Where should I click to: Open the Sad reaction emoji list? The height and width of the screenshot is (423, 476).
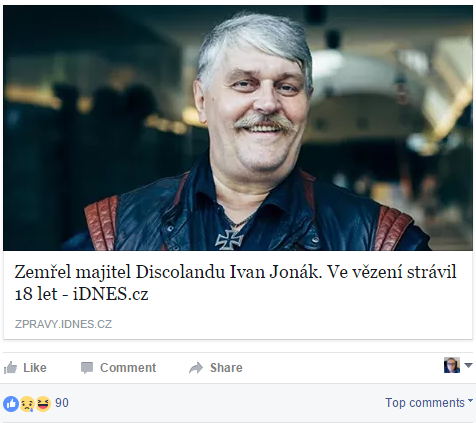tap(27, 404)
